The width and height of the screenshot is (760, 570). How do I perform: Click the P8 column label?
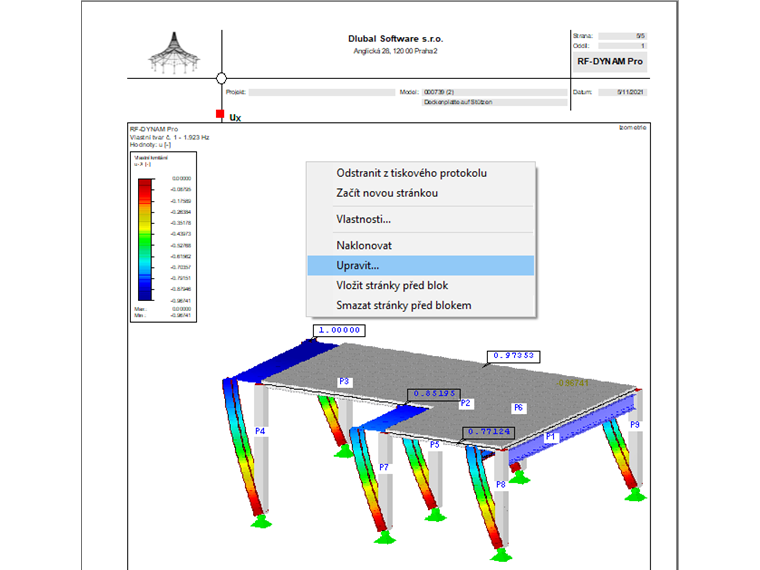click(x=501, y=484)
